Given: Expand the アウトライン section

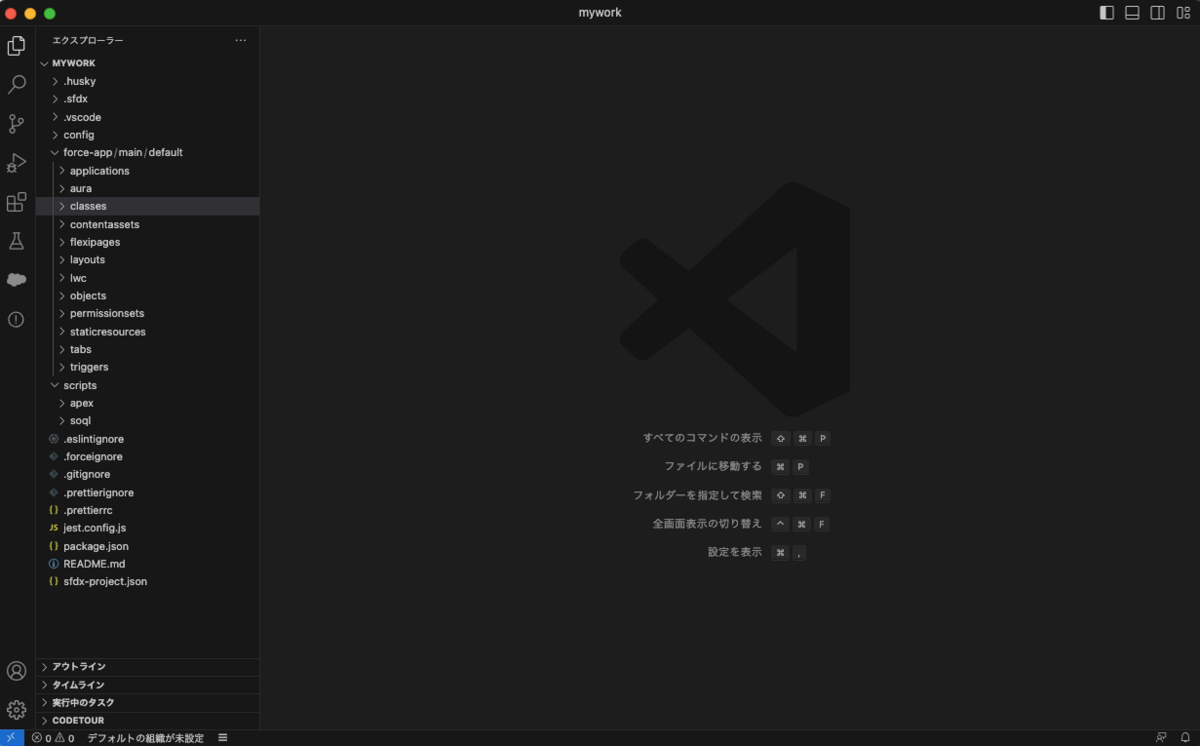Looking at the screenshot, I should click(x=148, y=667).
